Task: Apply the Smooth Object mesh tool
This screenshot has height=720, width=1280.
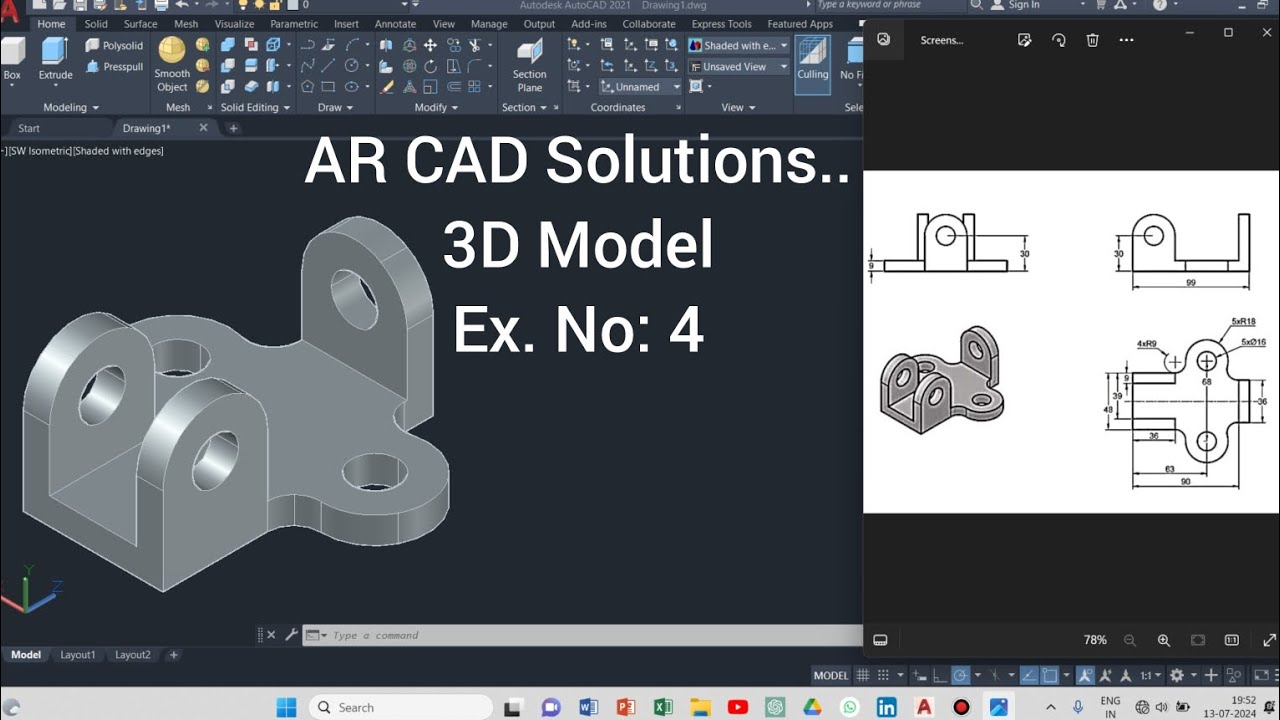Action: pyautogui.click(x=172, y=65)
